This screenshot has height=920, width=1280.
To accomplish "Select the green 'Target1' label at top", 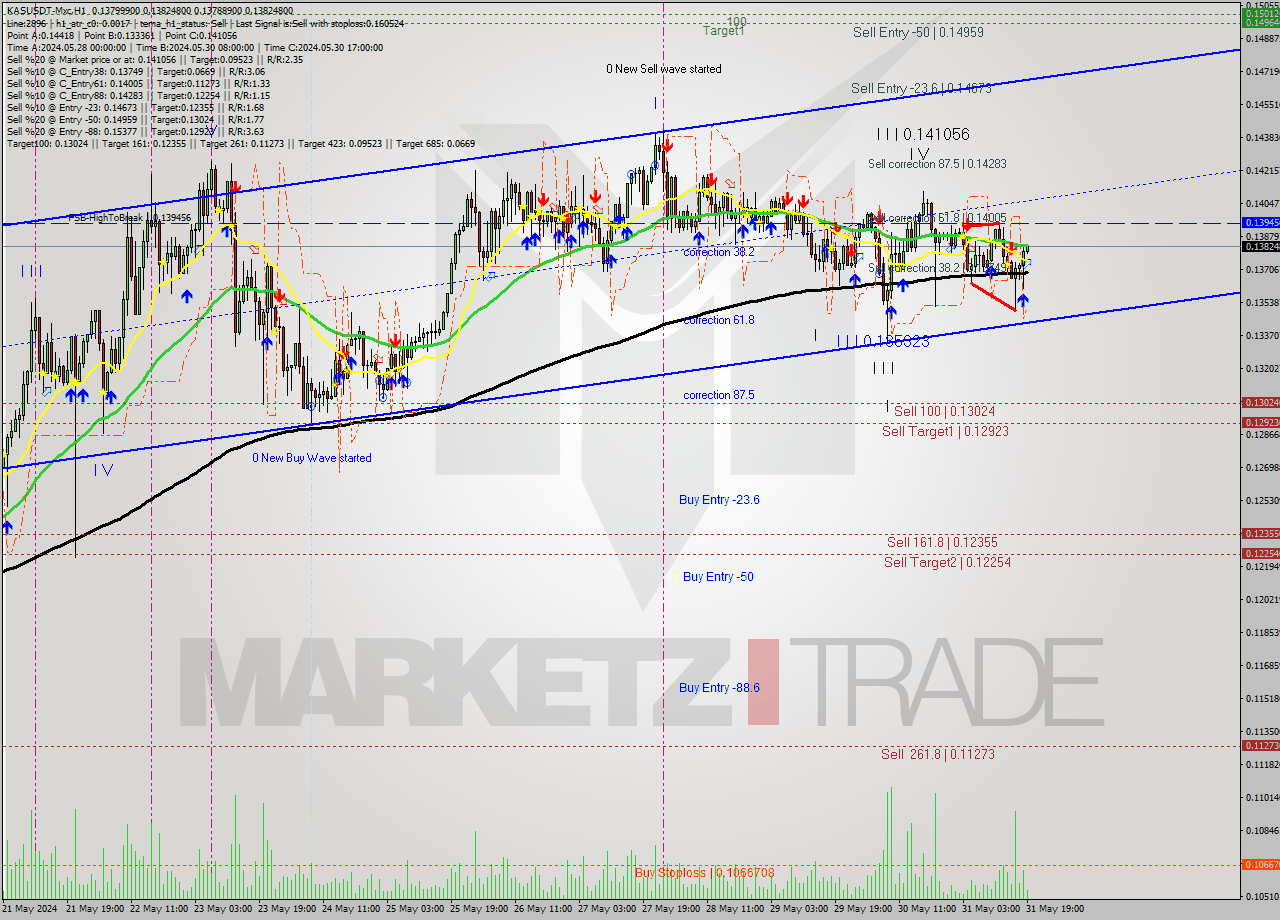I will 723,31.
